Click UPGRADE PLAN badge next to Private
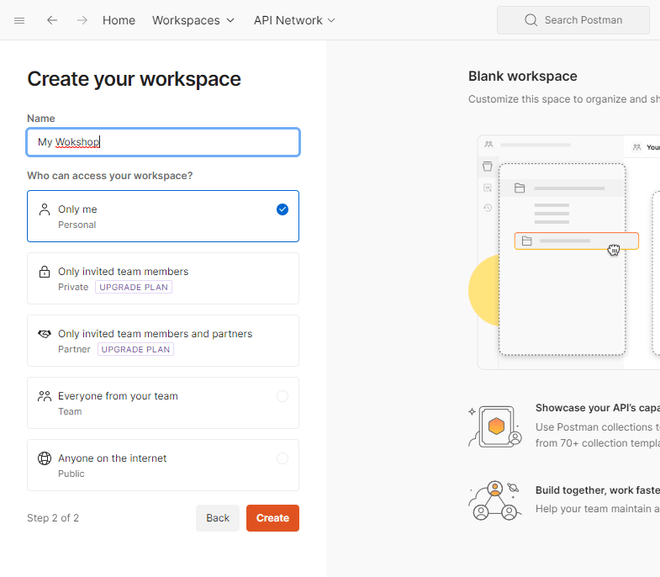 point(133,287)
